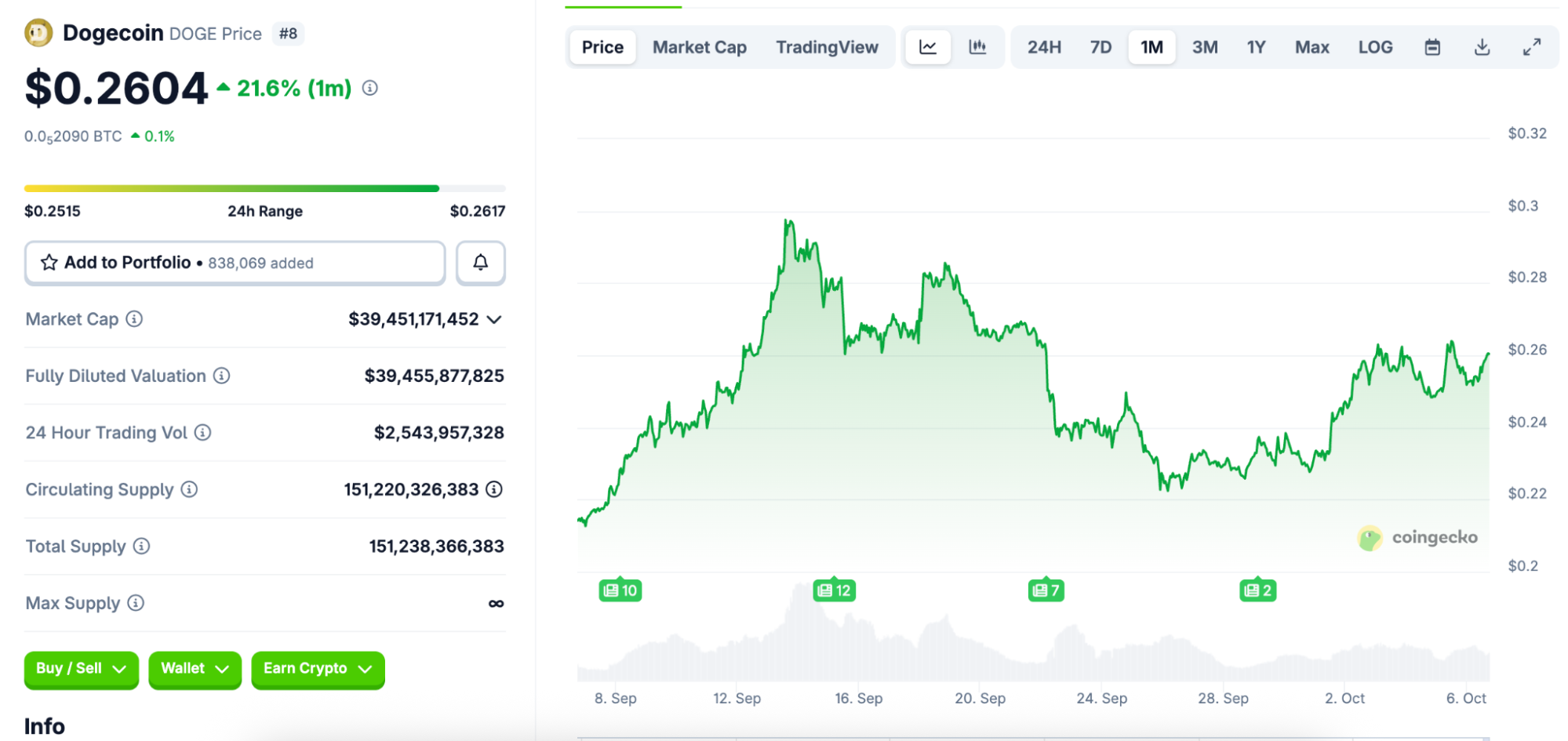
Task: Download chart data icon
Action: [1481, 47]
